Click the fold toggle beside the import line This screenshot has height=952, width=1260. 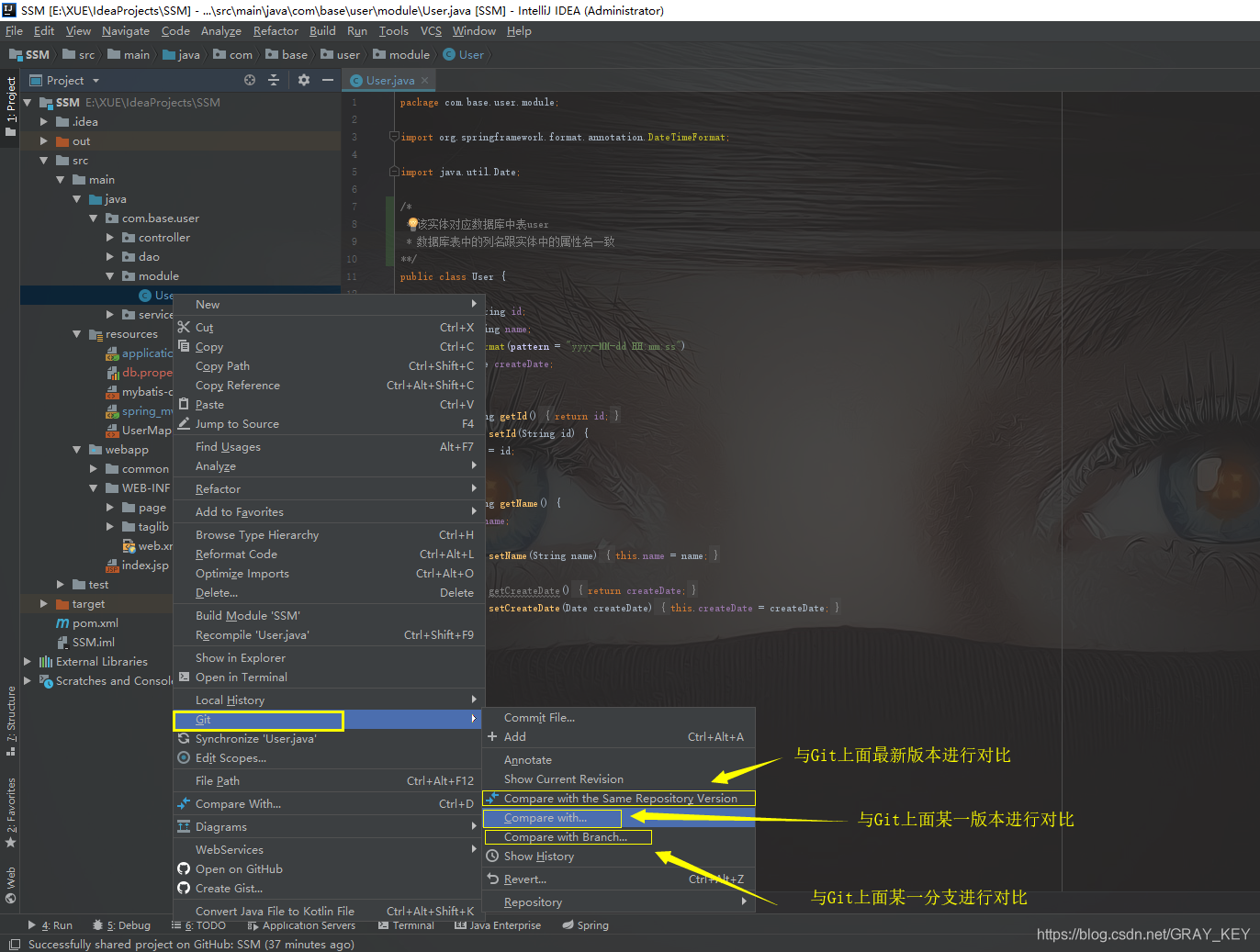point(394,137)
